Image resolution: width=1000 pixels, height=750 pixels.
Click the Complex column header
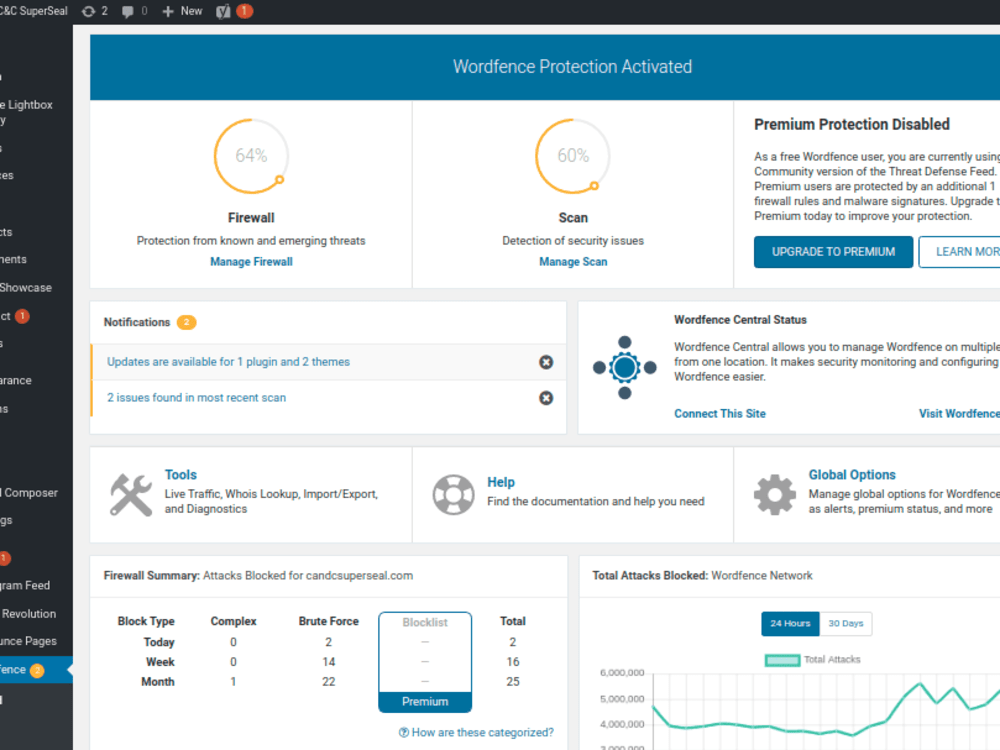tap(233, 621)
